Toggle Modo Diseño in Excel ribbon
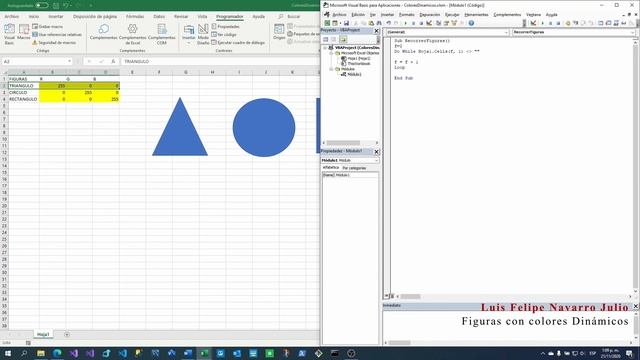Screen dimensions: 640x360 click(x=203, y=34)
